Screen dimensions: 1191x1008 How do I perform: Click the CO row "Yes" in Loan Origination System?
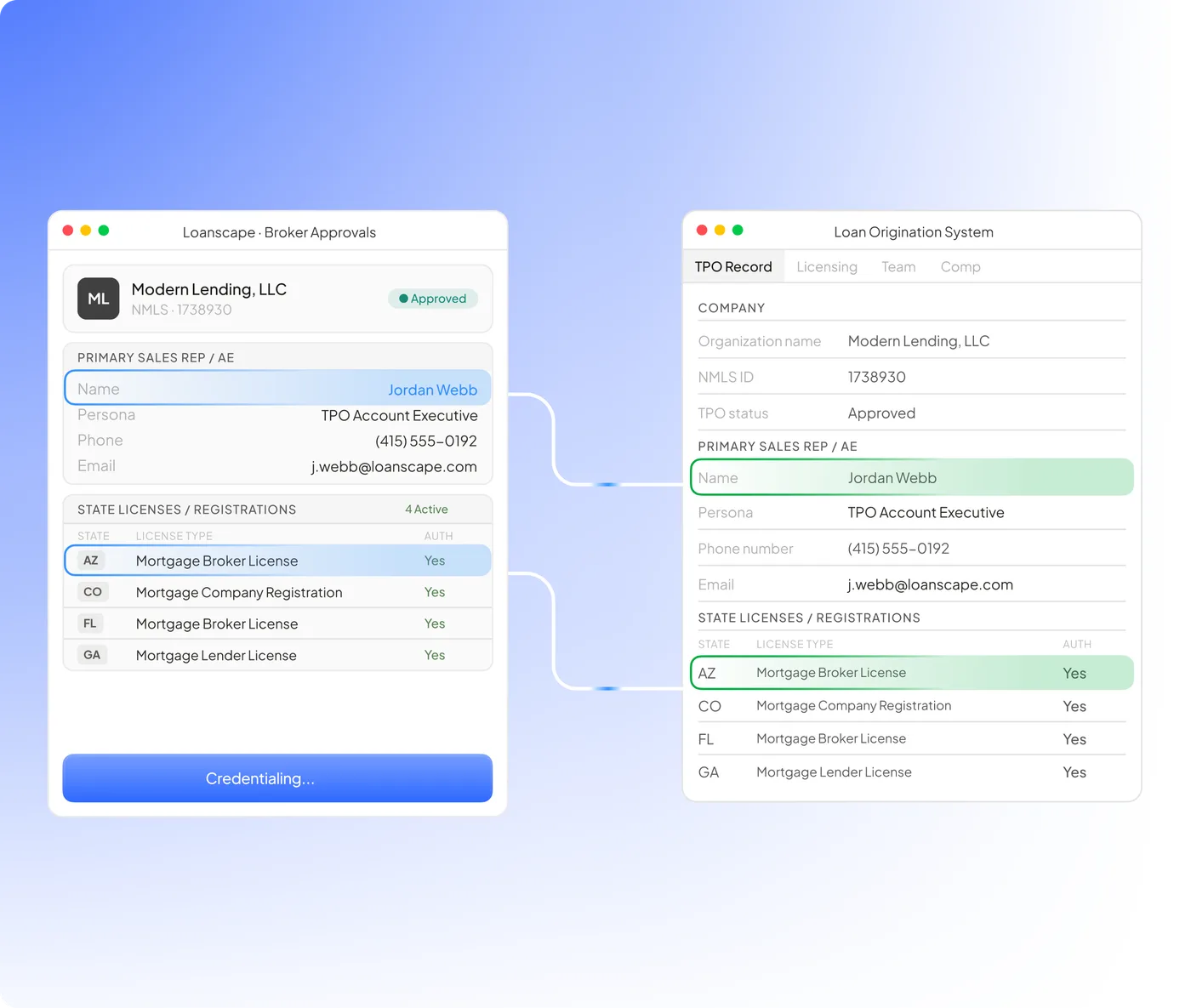coord(1074,706)
